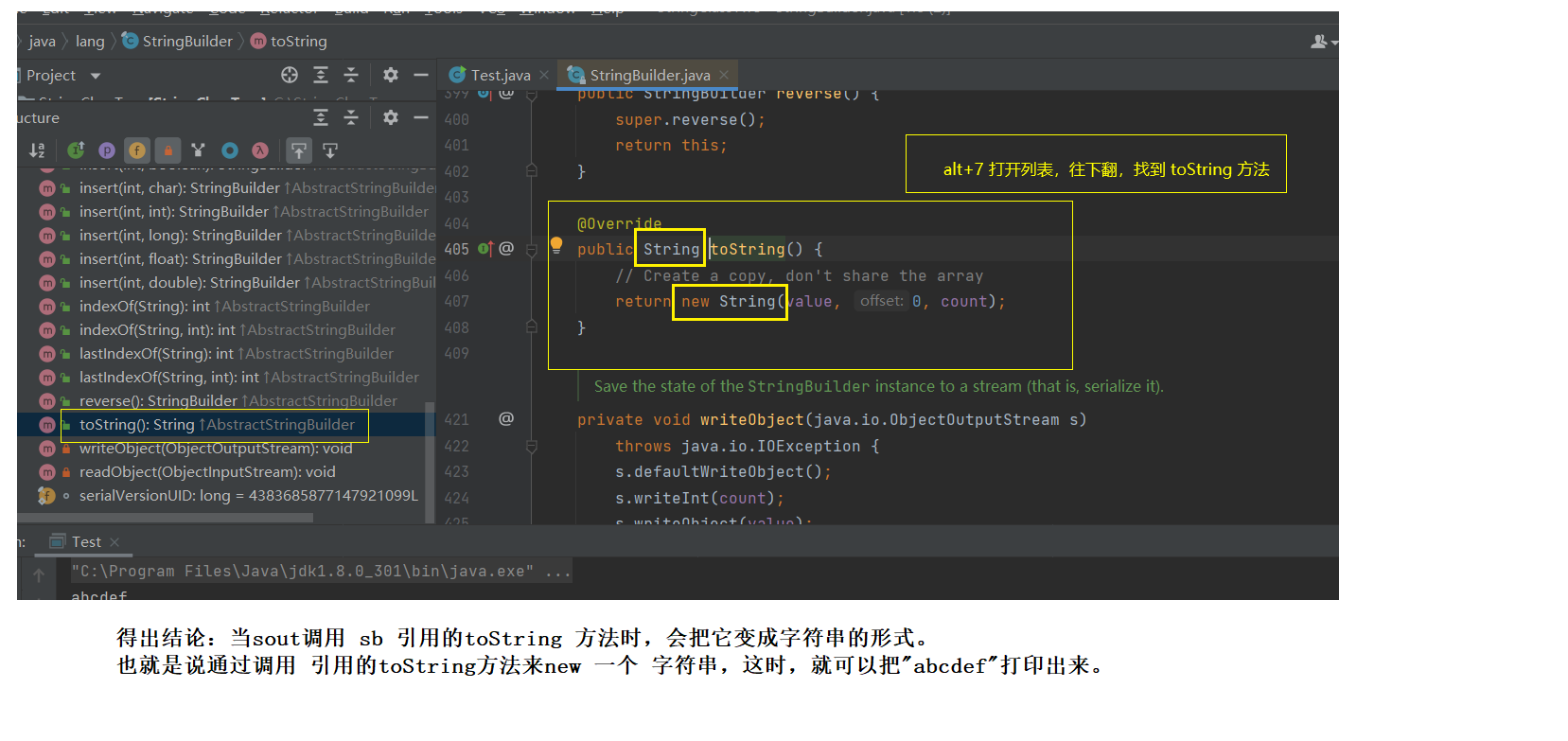This screenshot has height=741, width=1568.
Task: Click line number 407 in gutter
Action: (x=457, y=301)
